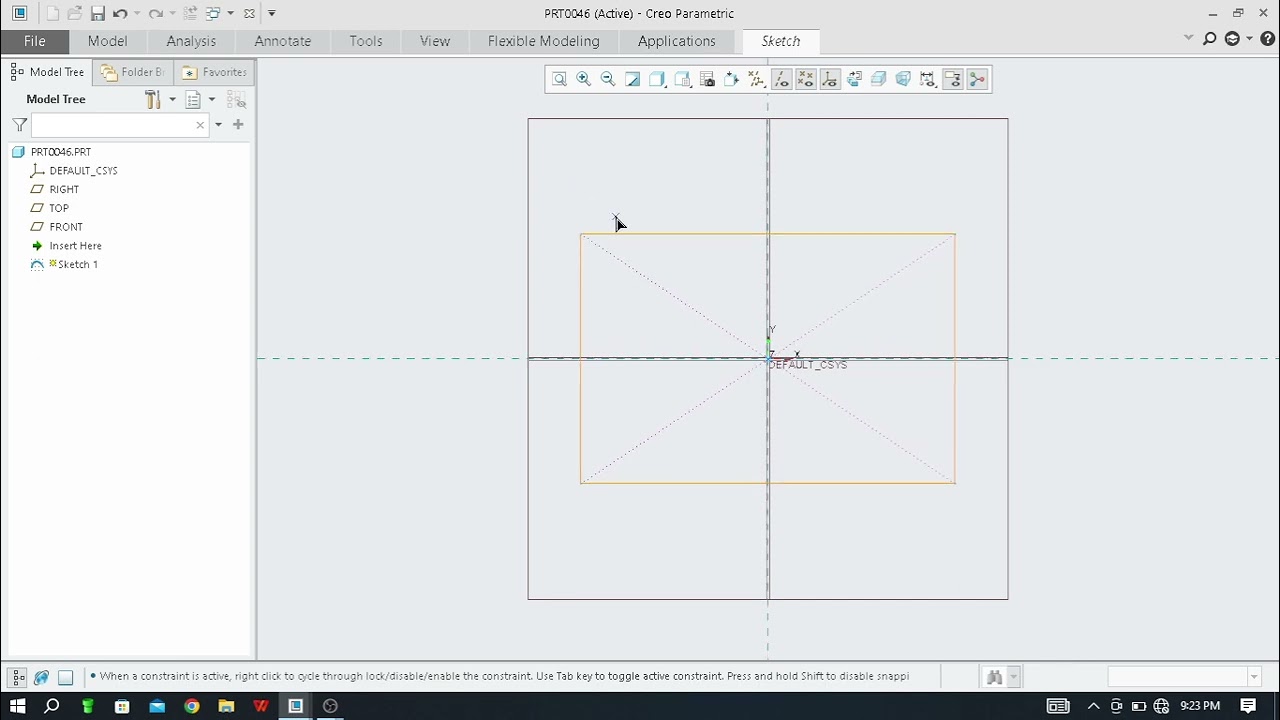Click the Repaint screen icon

632,79
